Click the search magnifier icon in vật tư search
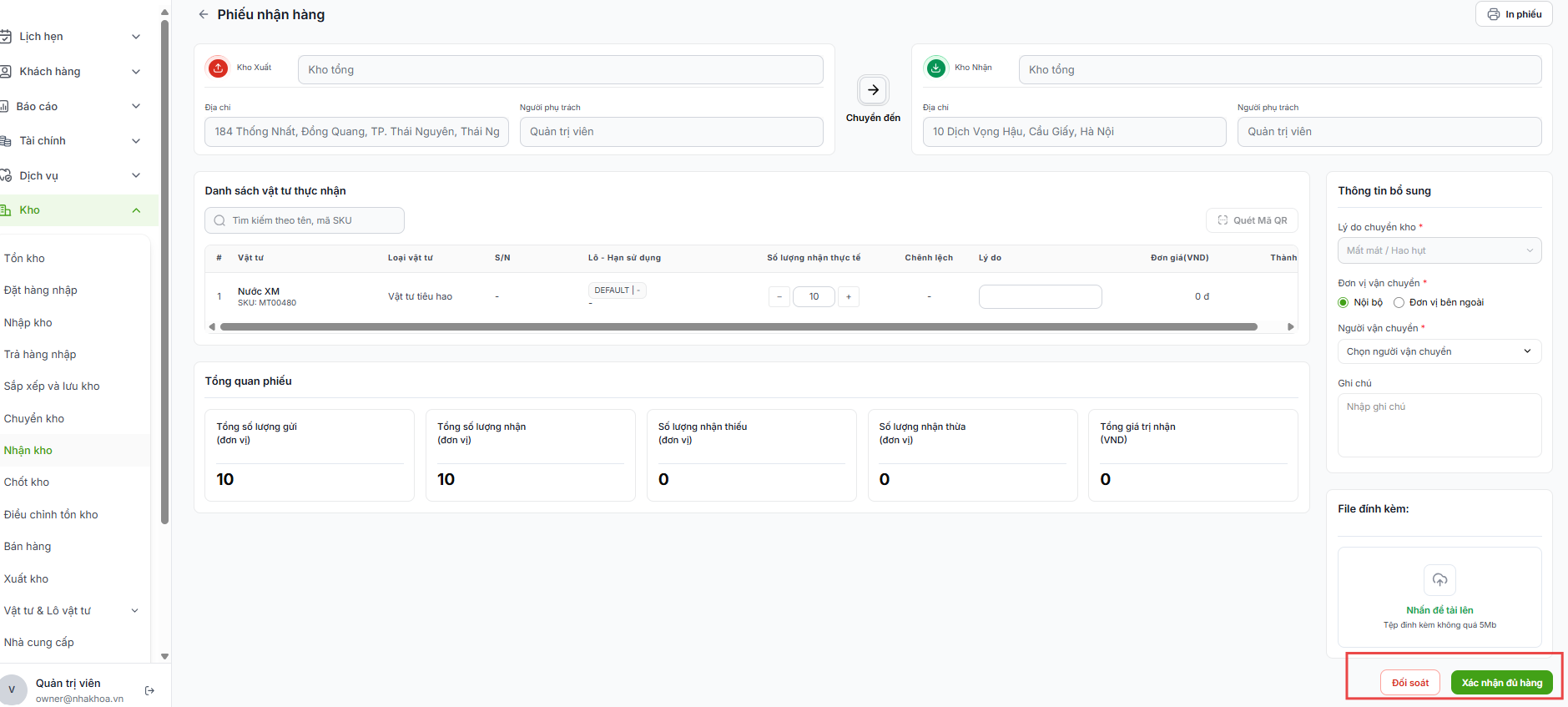Viewport: 1568px width, 707px height. [x=219, y=220]
